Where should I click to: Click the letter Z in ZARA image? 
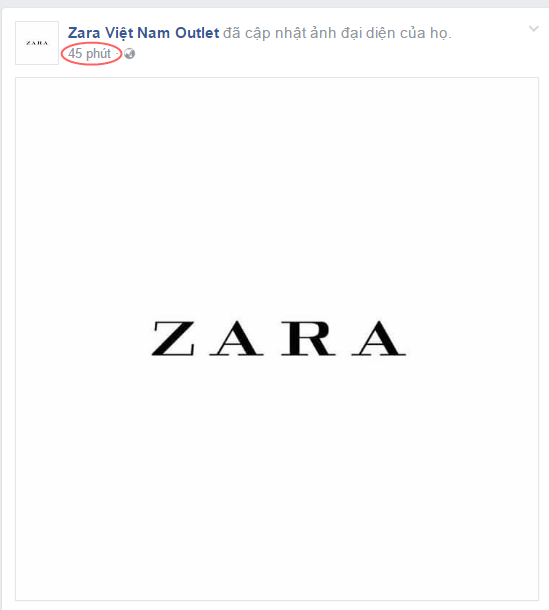pos(173,338)
